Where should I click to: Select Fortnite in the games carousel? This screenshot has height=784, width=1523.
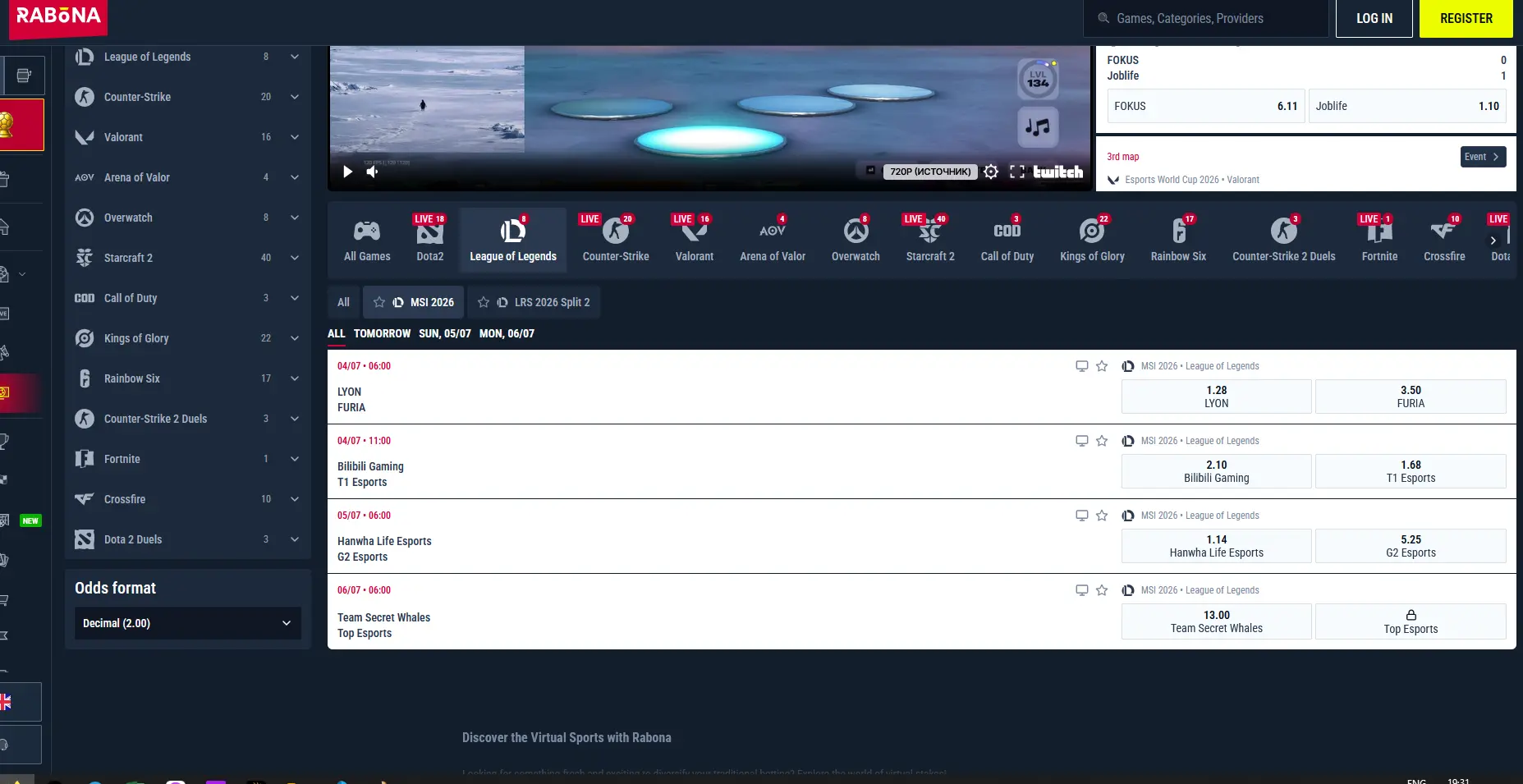tap(1379, 239)
